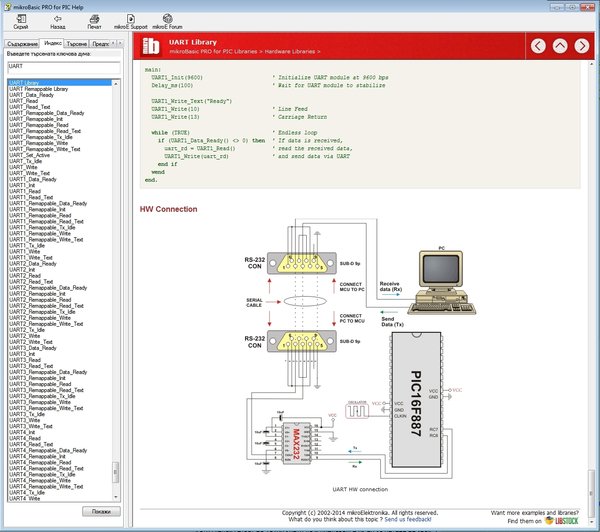The width and height of the screenshot is (600, 532).
Task: Click the Покажи button
Action: click(x=101, y=511)
